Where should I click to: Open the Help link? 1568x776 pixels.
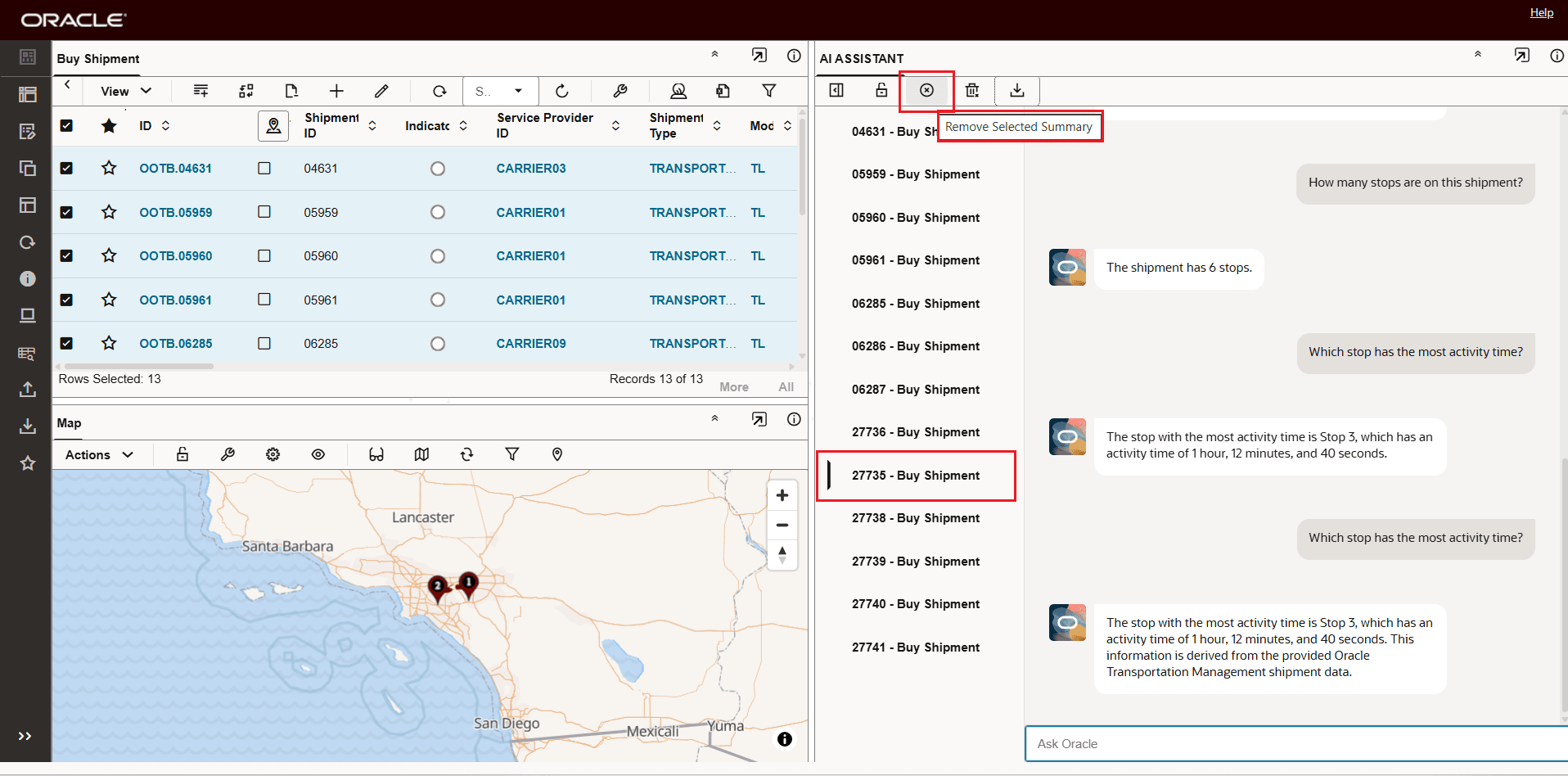pyautogui.click(x=1542, y=12)
